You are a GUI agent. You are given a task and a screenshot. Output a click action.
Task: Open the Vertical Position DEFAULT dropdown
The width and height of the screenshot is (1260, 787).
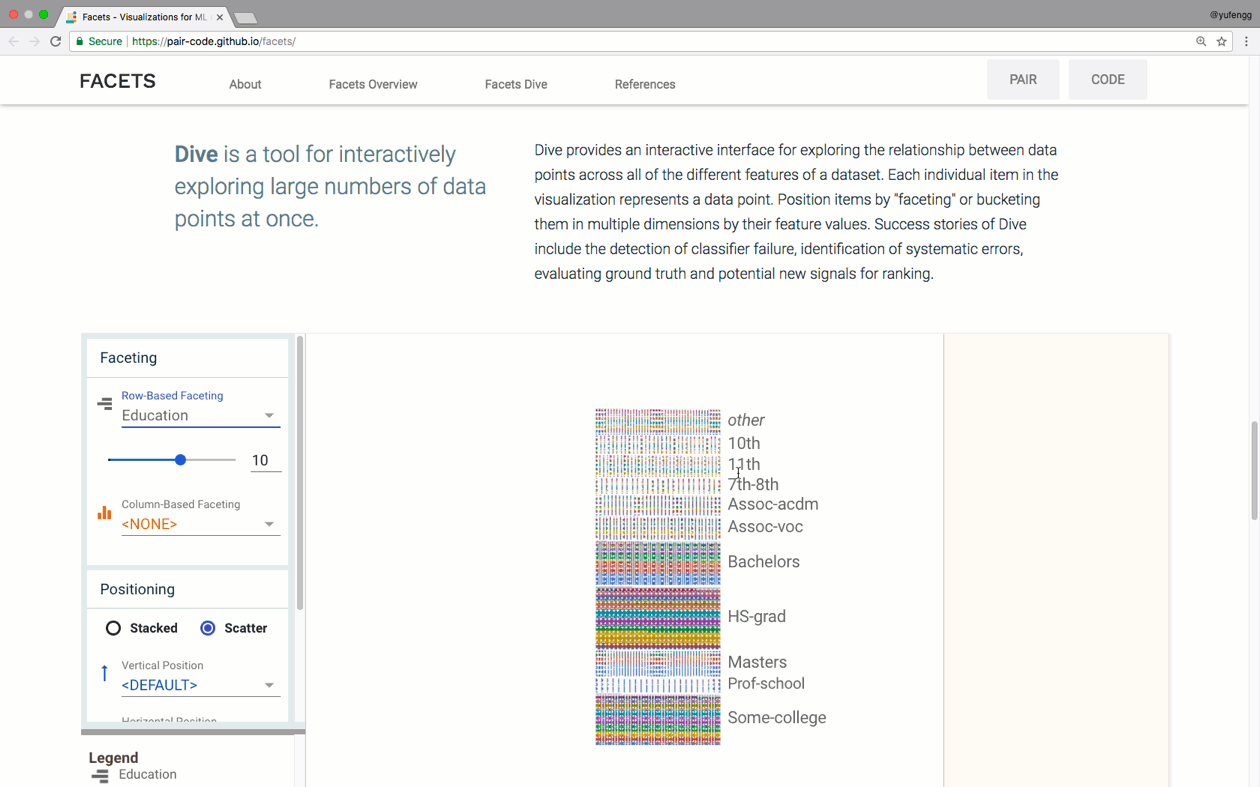pyautogui.click(x=198, y=684)
